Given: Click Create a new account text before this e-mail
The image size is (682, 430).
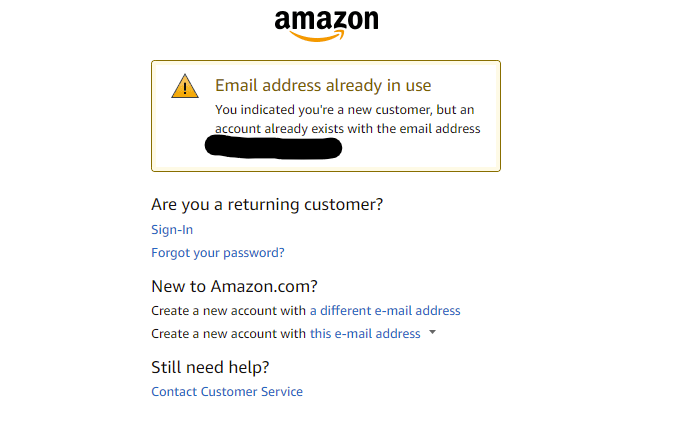Looking at the screenshot, I should point(228,334).
